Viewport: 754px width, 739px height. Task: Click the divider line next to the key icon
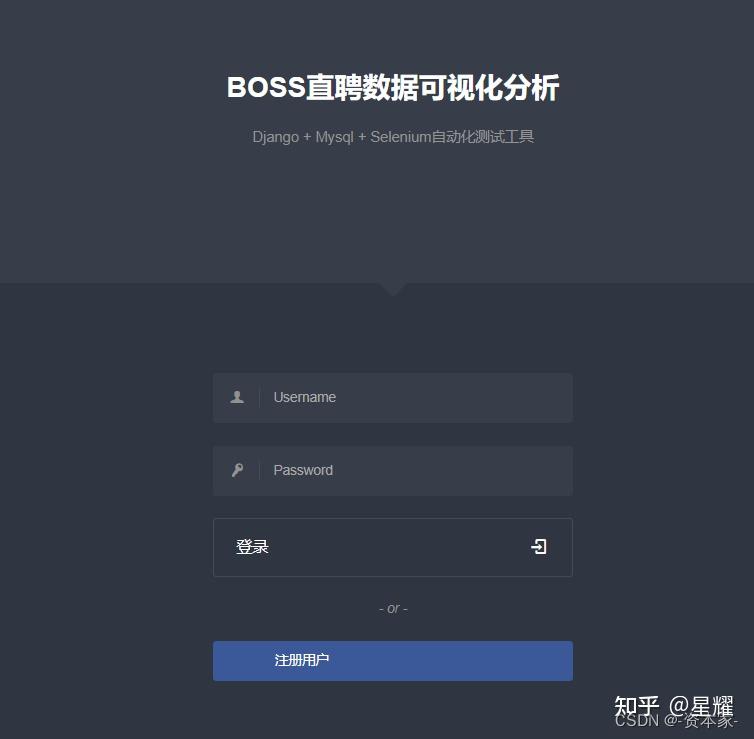[x=260, y=470]
